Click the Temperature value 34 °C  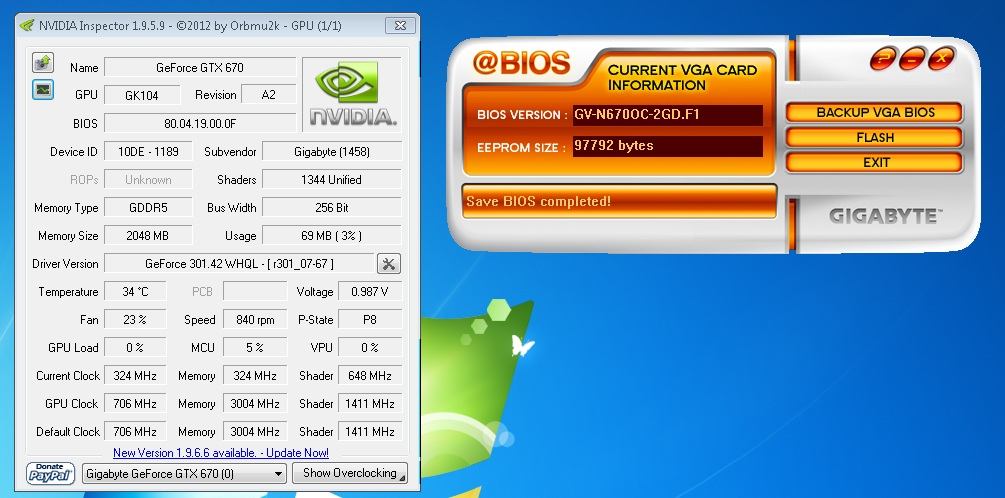click(135, 292)
